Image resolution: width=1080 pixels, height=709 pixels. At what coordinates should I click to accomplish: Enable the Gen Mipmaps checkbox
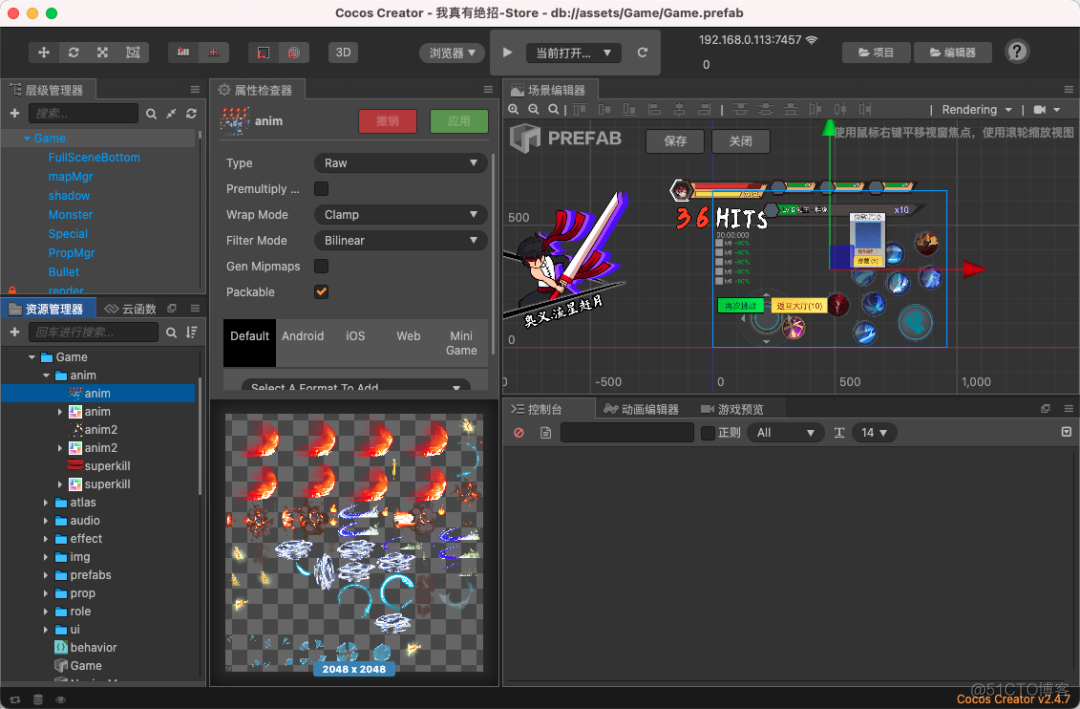[321, 266]
